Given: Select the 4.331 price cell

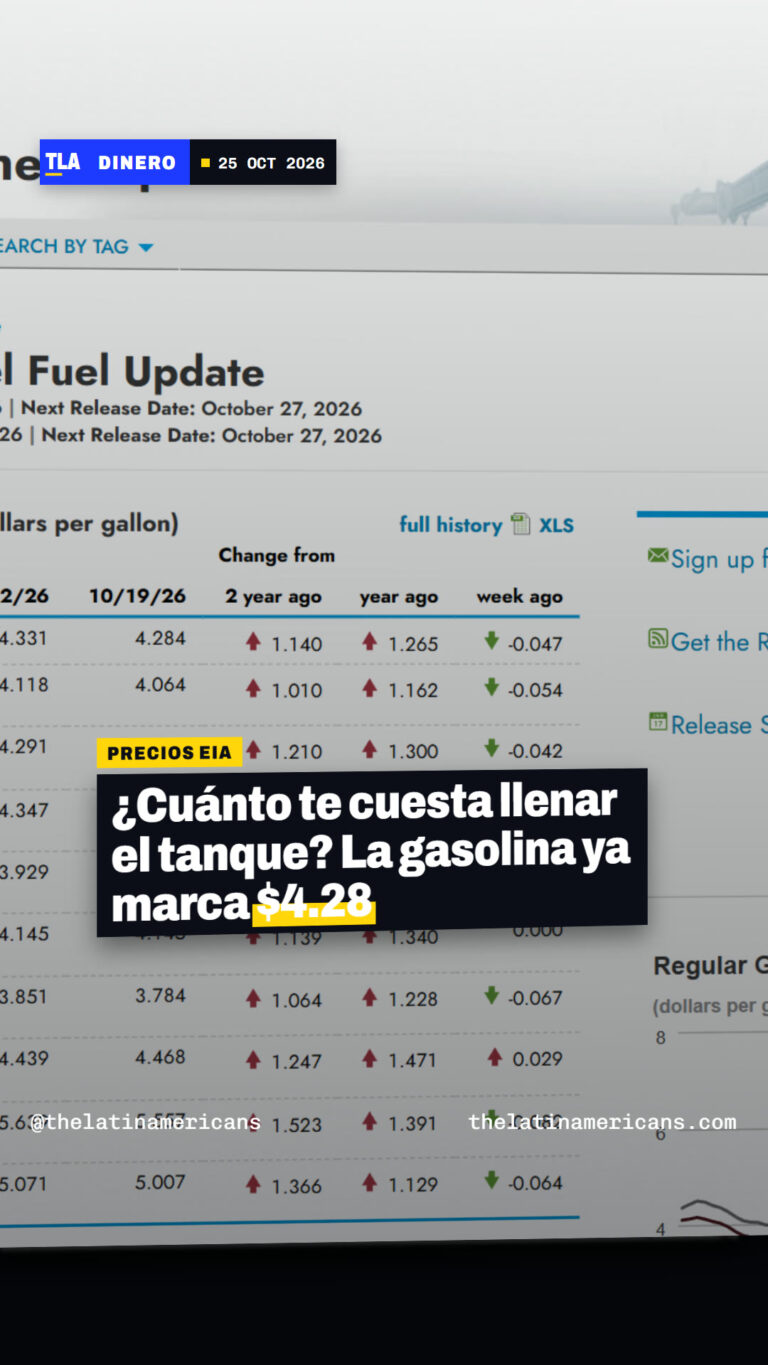Looking at the screenshot, I should click(x=24, y=638).
